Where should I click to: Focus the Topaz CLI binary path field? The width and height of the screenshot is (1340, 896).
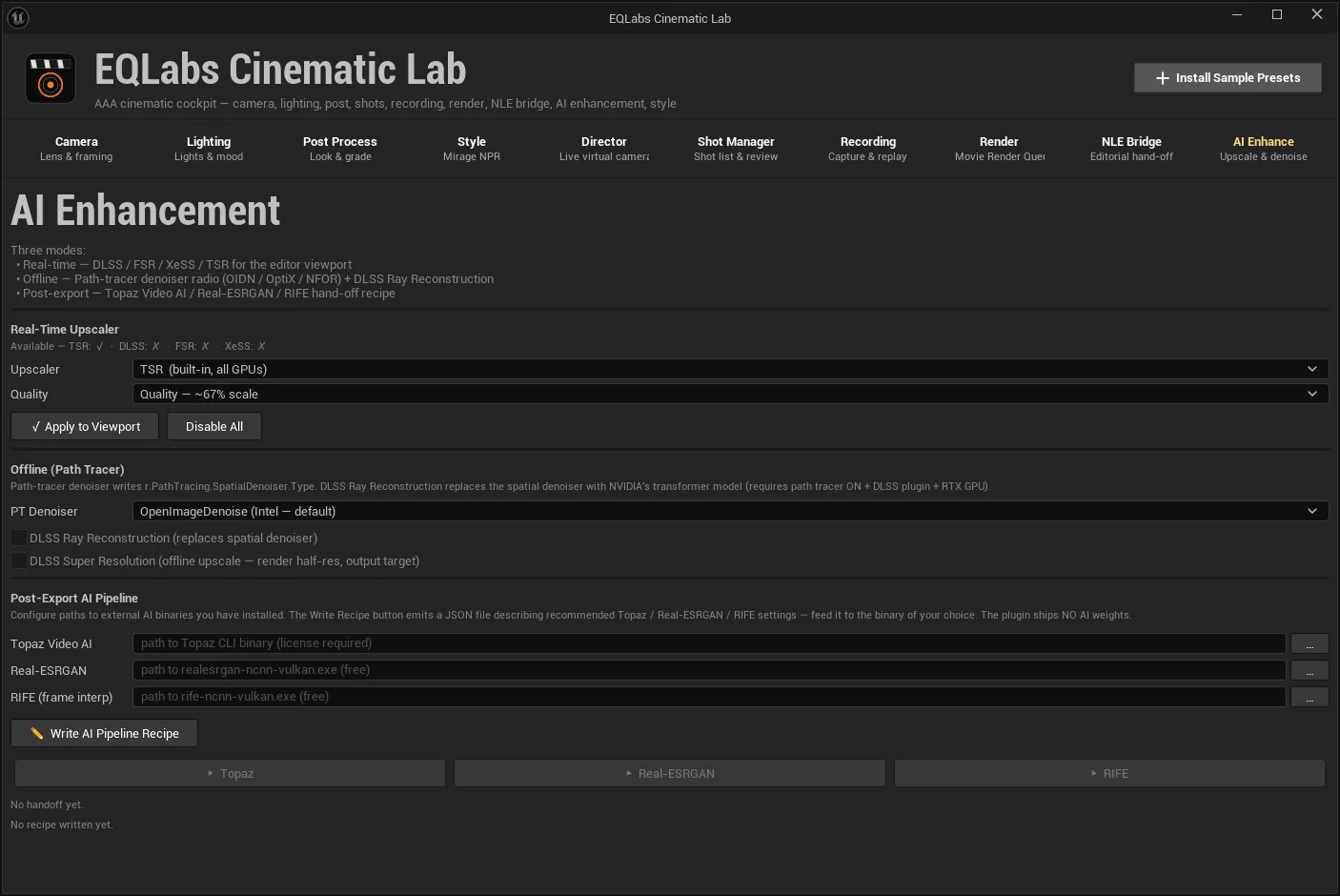(x=709, y=643)
